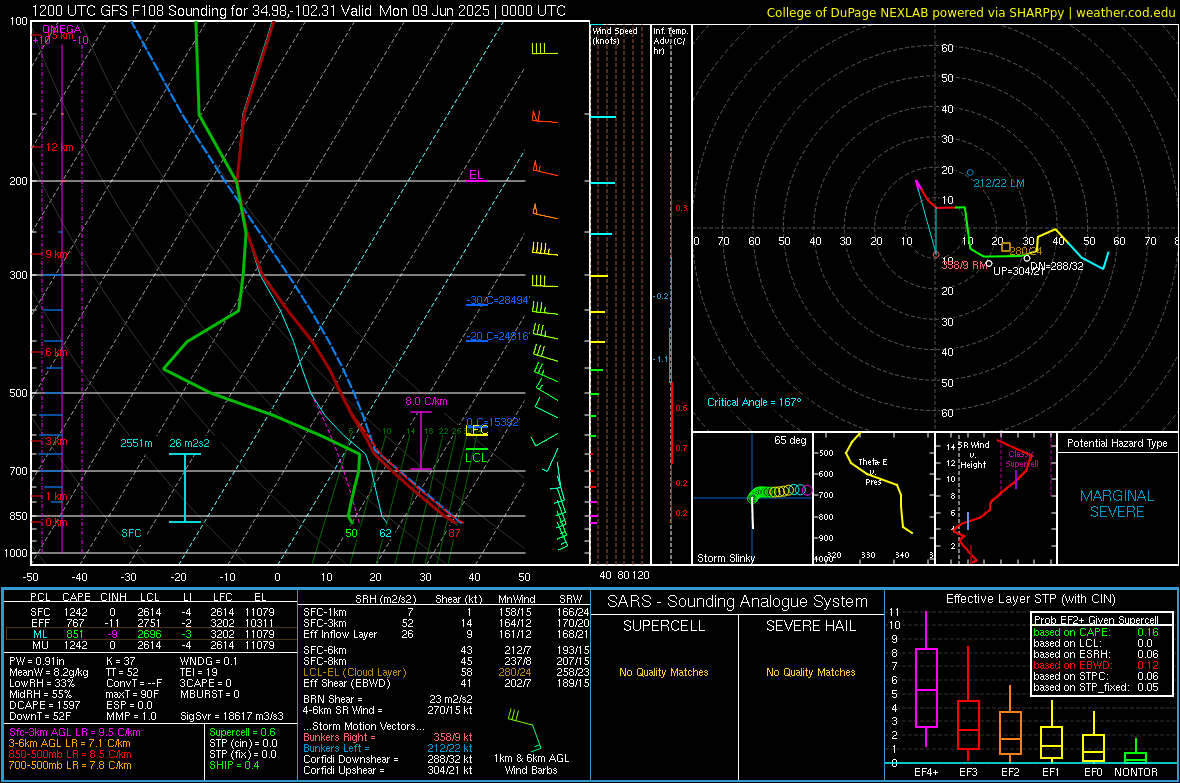This screenshot has height=783, width=1180.
Task: Click the SUPERCELL analogue heading
Action: point(664,626)
